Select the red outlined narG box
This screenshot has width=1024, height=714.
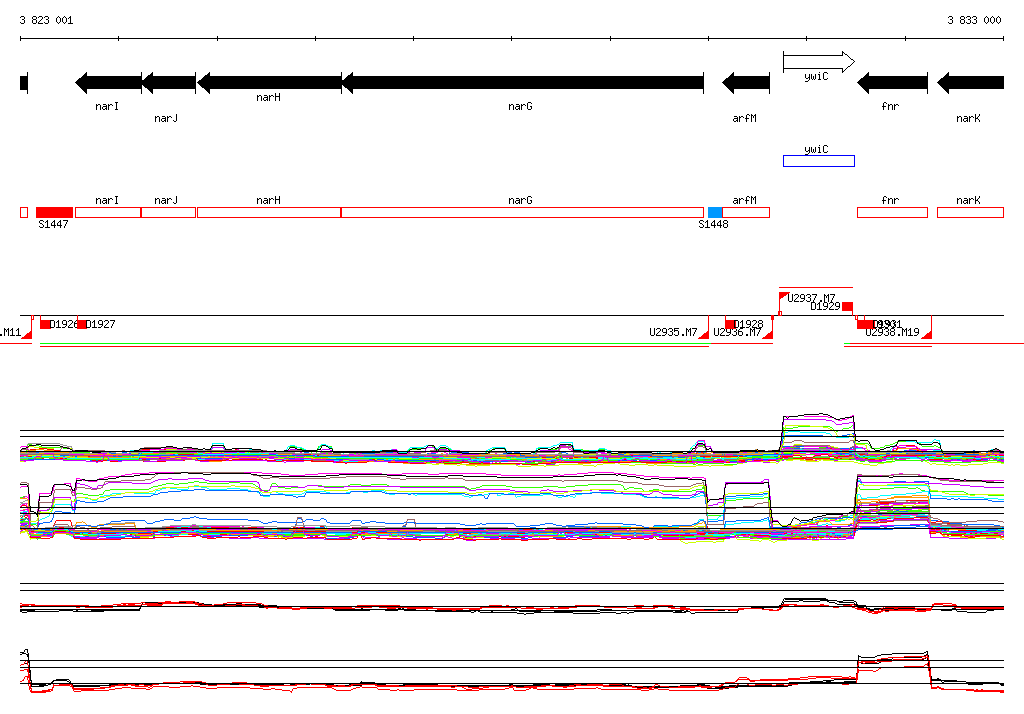click(x=522, y=212)
